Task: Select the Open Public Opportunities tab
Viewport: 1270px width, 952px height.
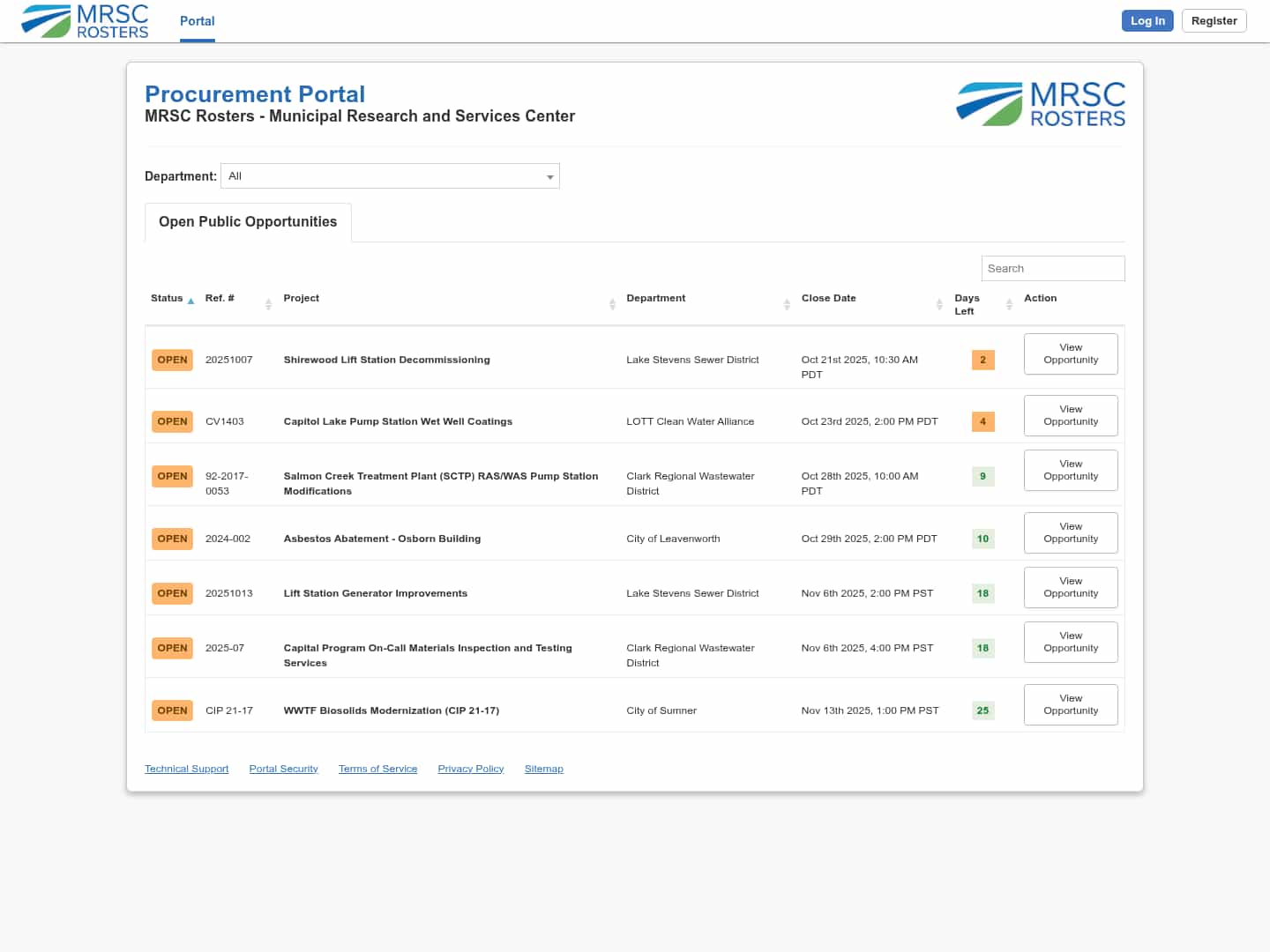Action: [x=248, y=222]
